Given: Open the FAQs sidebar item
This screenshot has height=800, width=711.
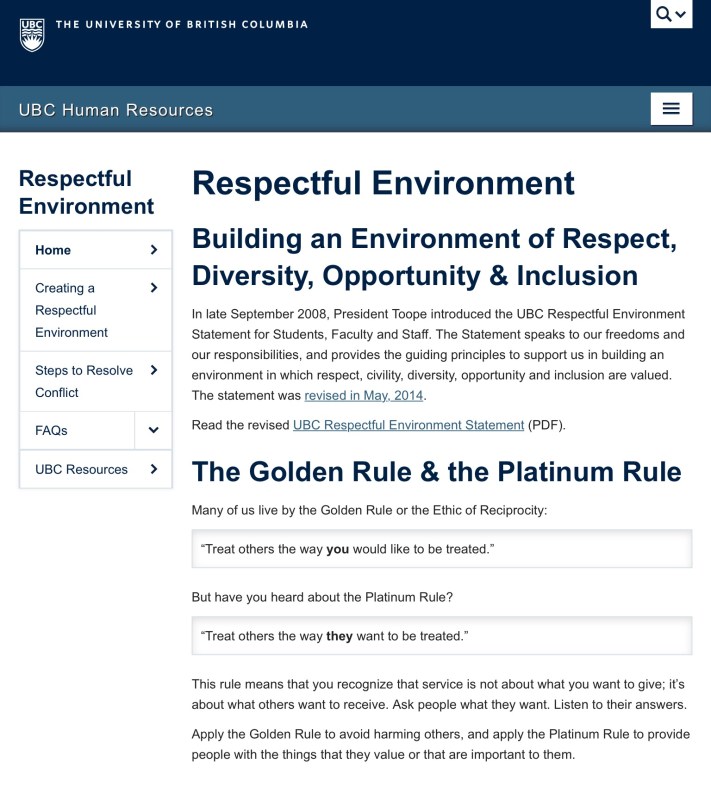Looking at the screenshot, I should (51, 430).
